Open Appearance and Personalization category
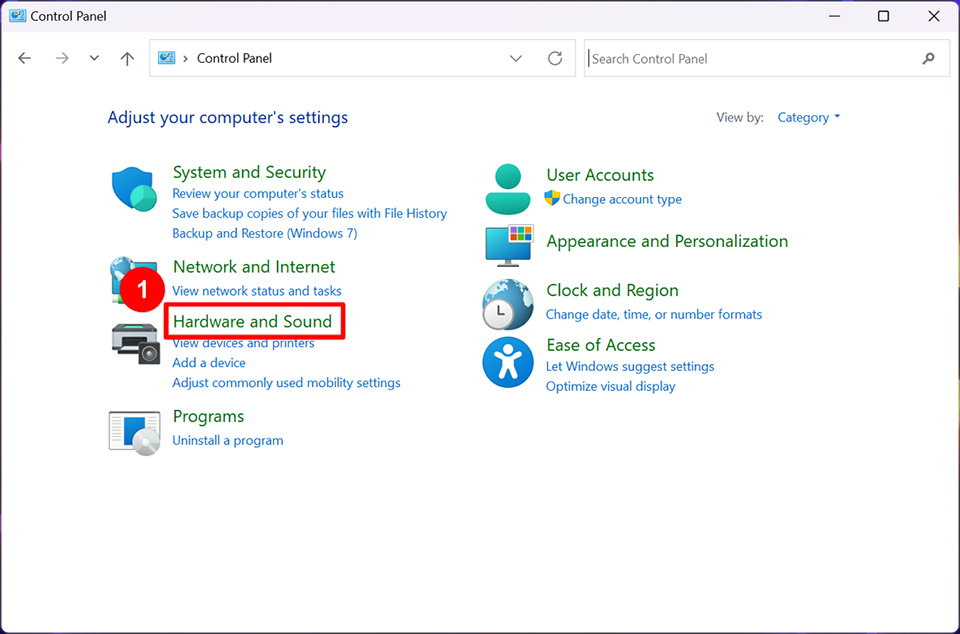The image size is (960, 634). coord(667,241)
